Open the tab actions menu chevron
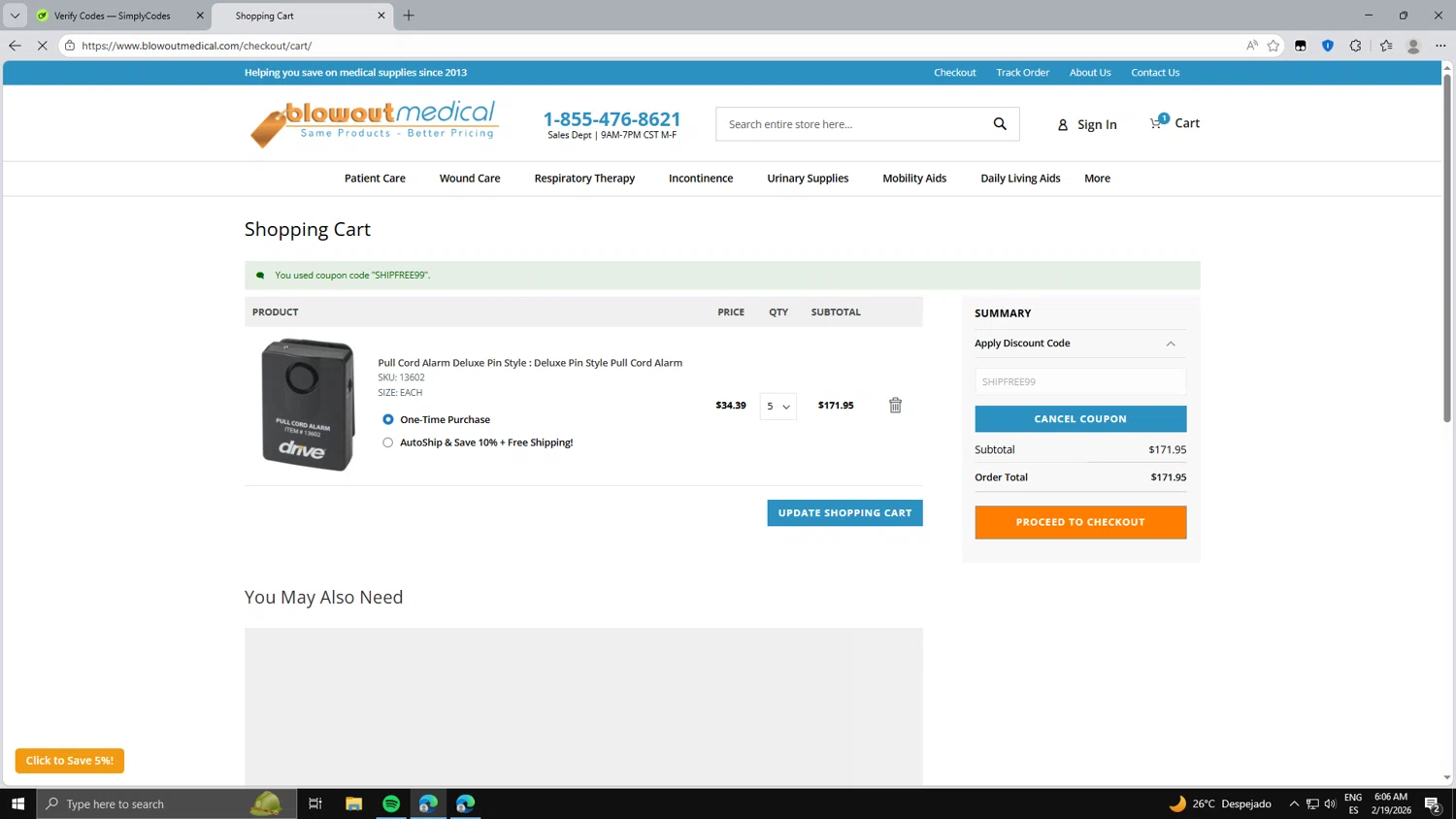 [x=15, y=16]
